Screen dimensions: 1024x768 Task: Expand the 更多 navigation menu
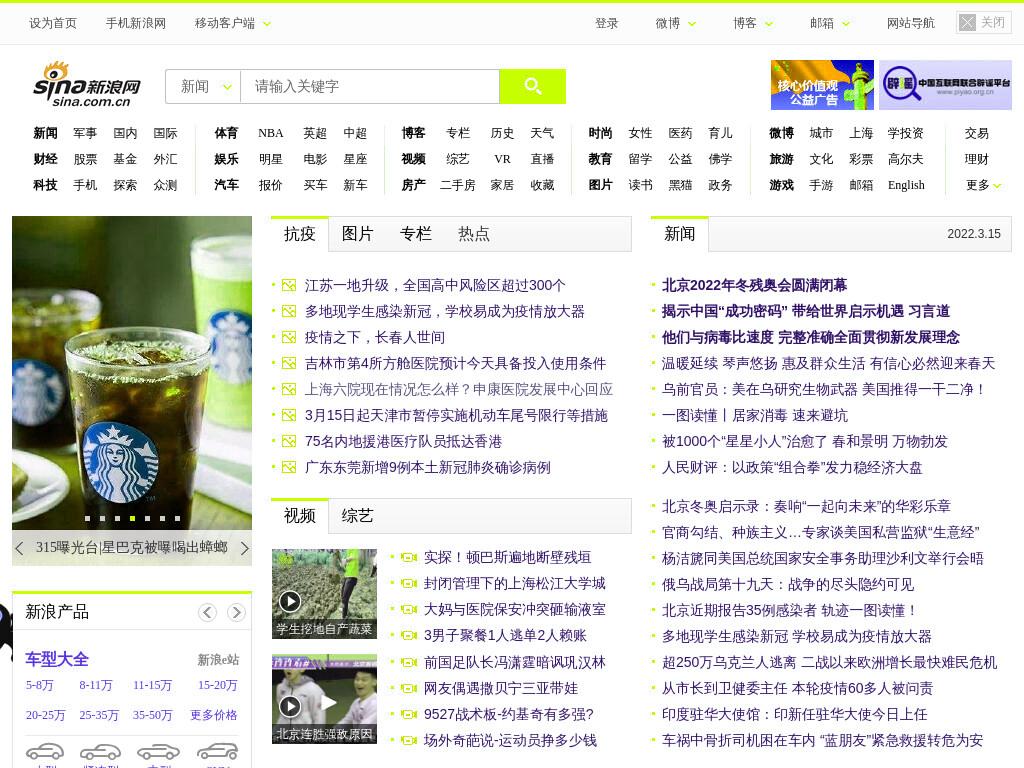coord(984,185)
